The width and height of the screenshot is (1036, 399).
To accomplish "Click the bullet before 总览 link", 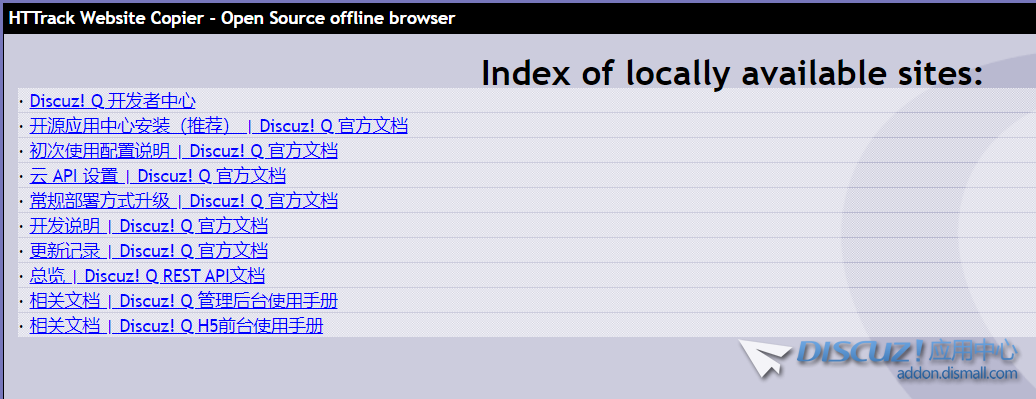I will coord(21,277).
